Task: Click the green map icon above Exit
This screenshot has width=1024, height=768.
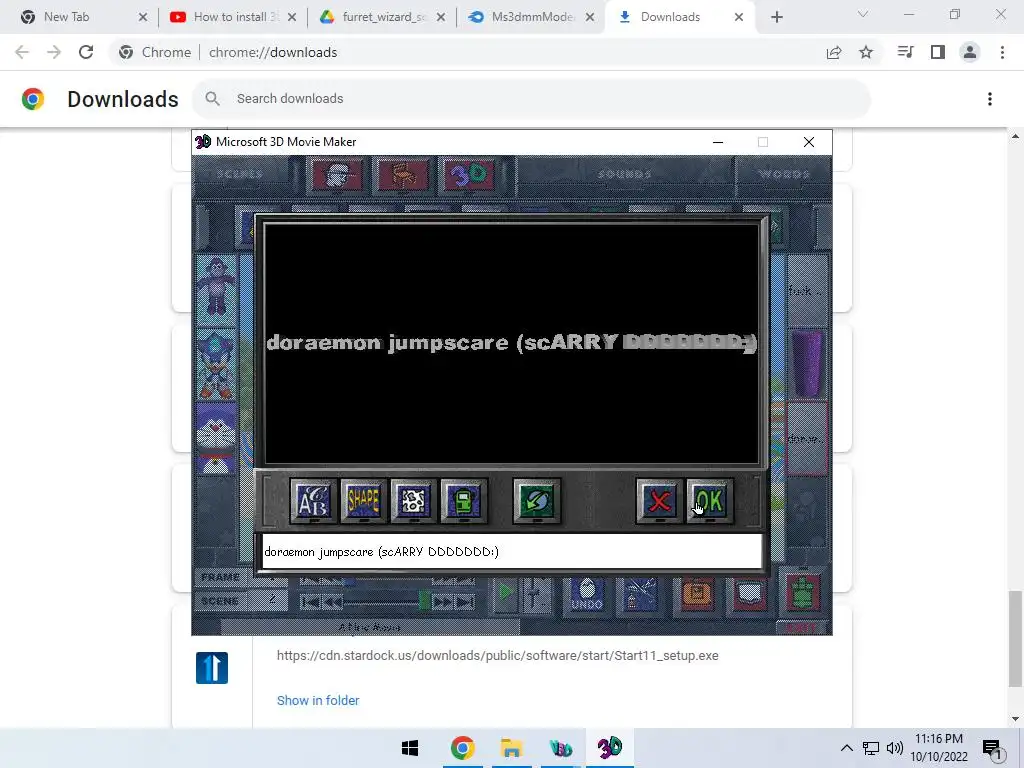Action: 803,592
